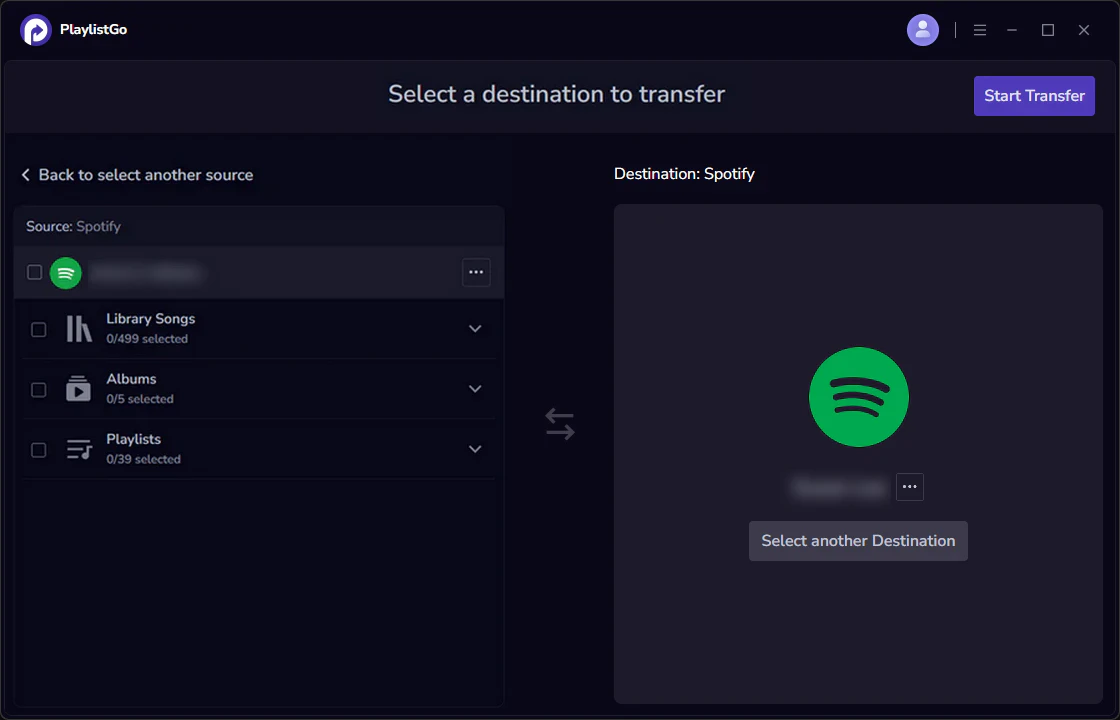The height and width of the screenshot is (720, 1120).
Task: Click the blurred source account name
Action: (146, 273)
